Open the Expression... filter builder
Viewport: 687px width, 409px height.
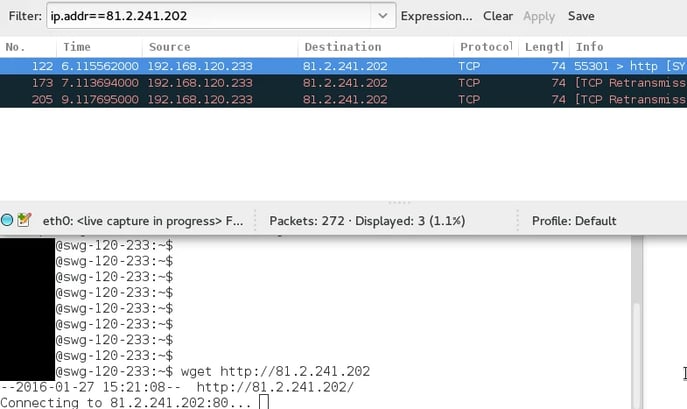[x=436, y=16]
